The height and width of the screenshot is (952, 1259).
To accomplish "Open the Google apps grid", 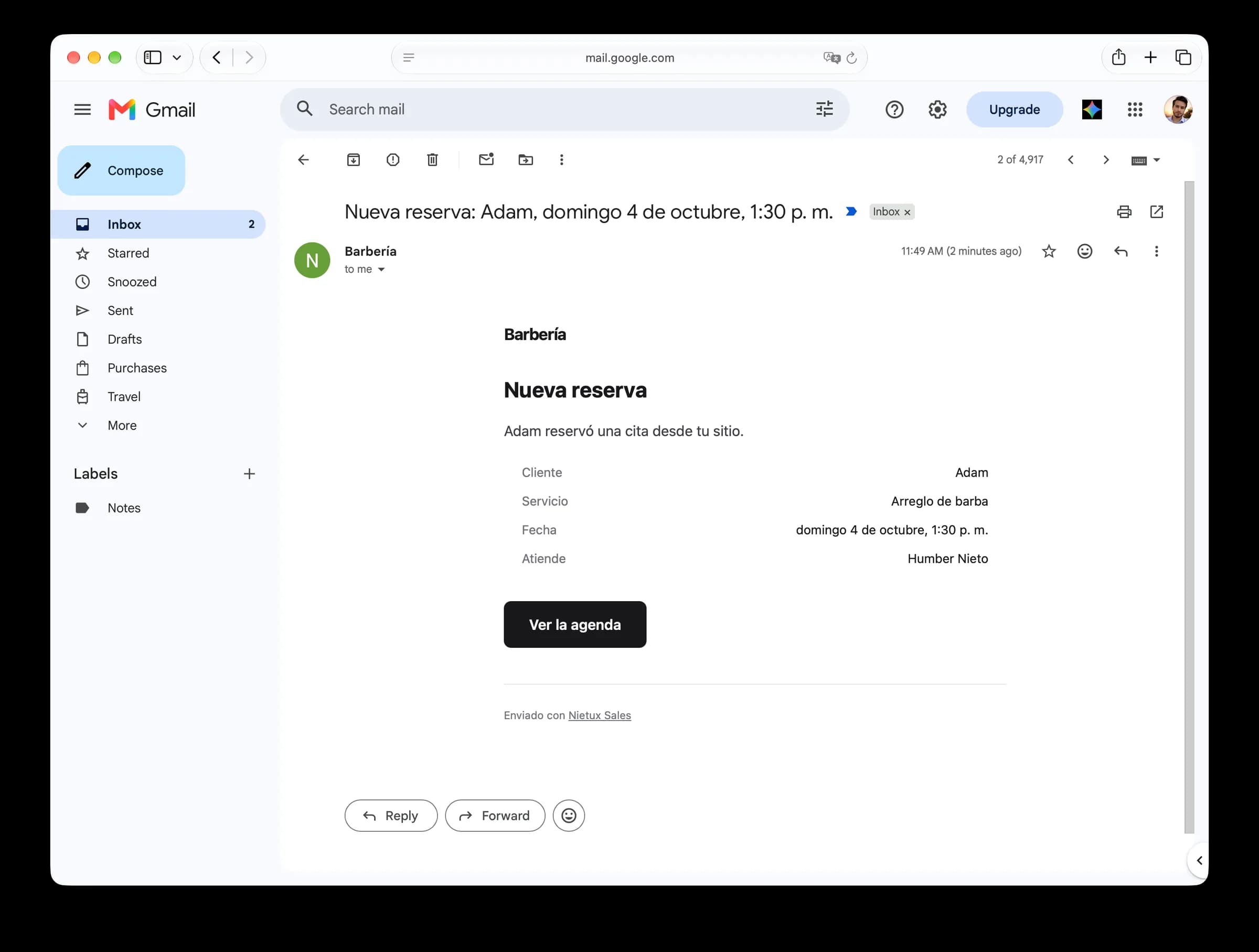I will (x=1135, y=109).
